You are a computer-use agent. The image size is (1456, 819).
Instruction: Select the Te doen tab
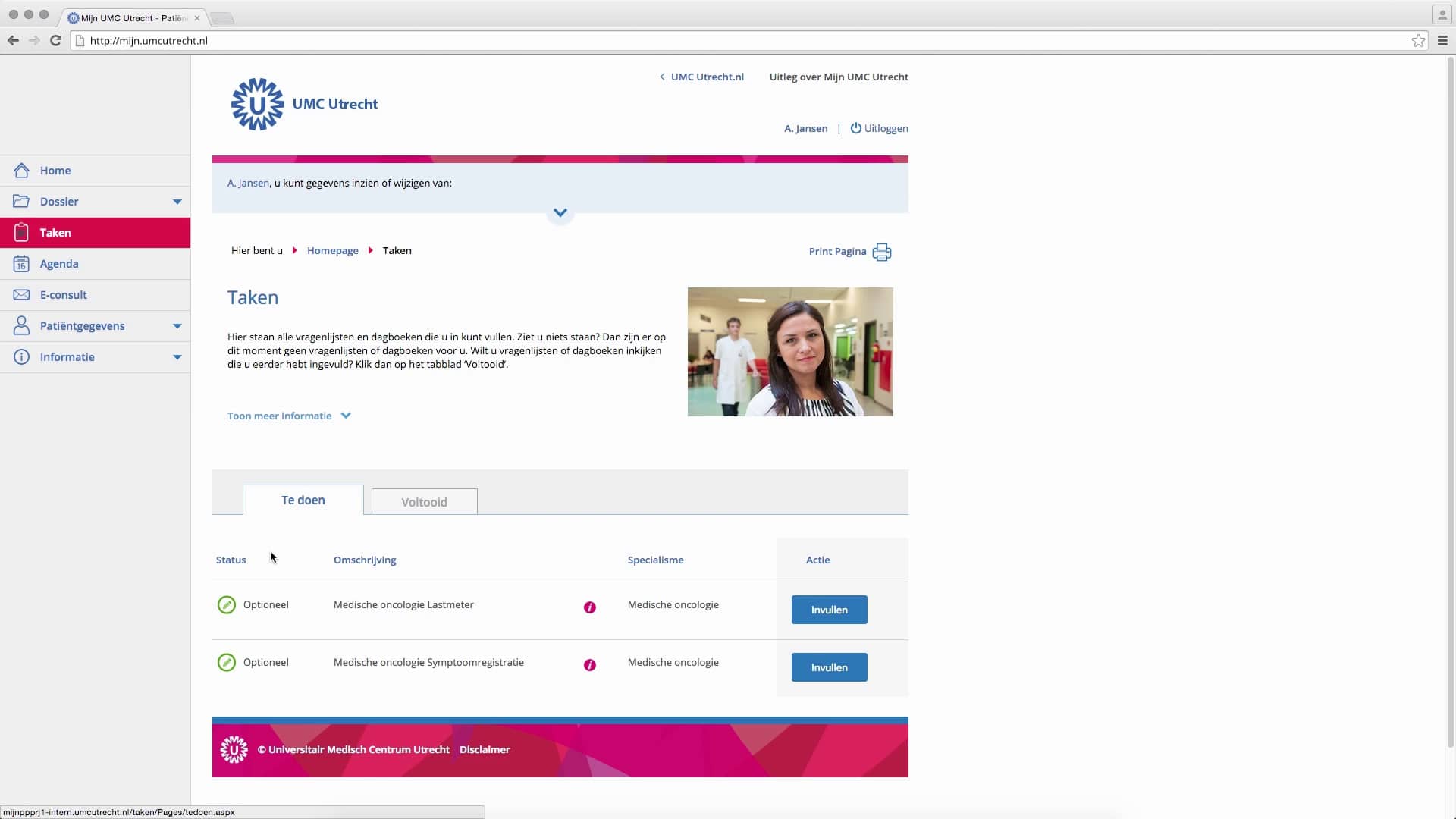pos(303,500)
